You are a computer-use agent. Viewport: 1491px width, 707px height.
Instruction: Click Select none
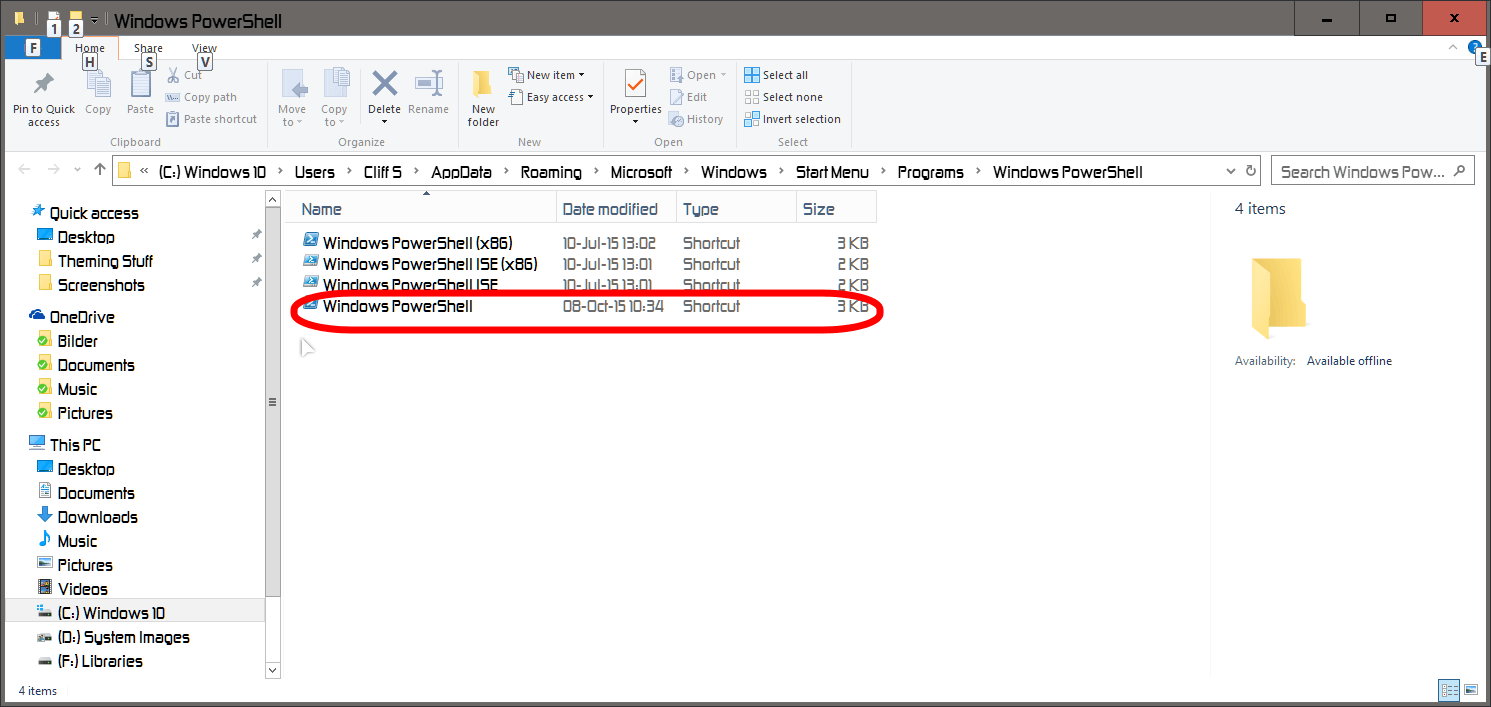click(x=784, y=97)
